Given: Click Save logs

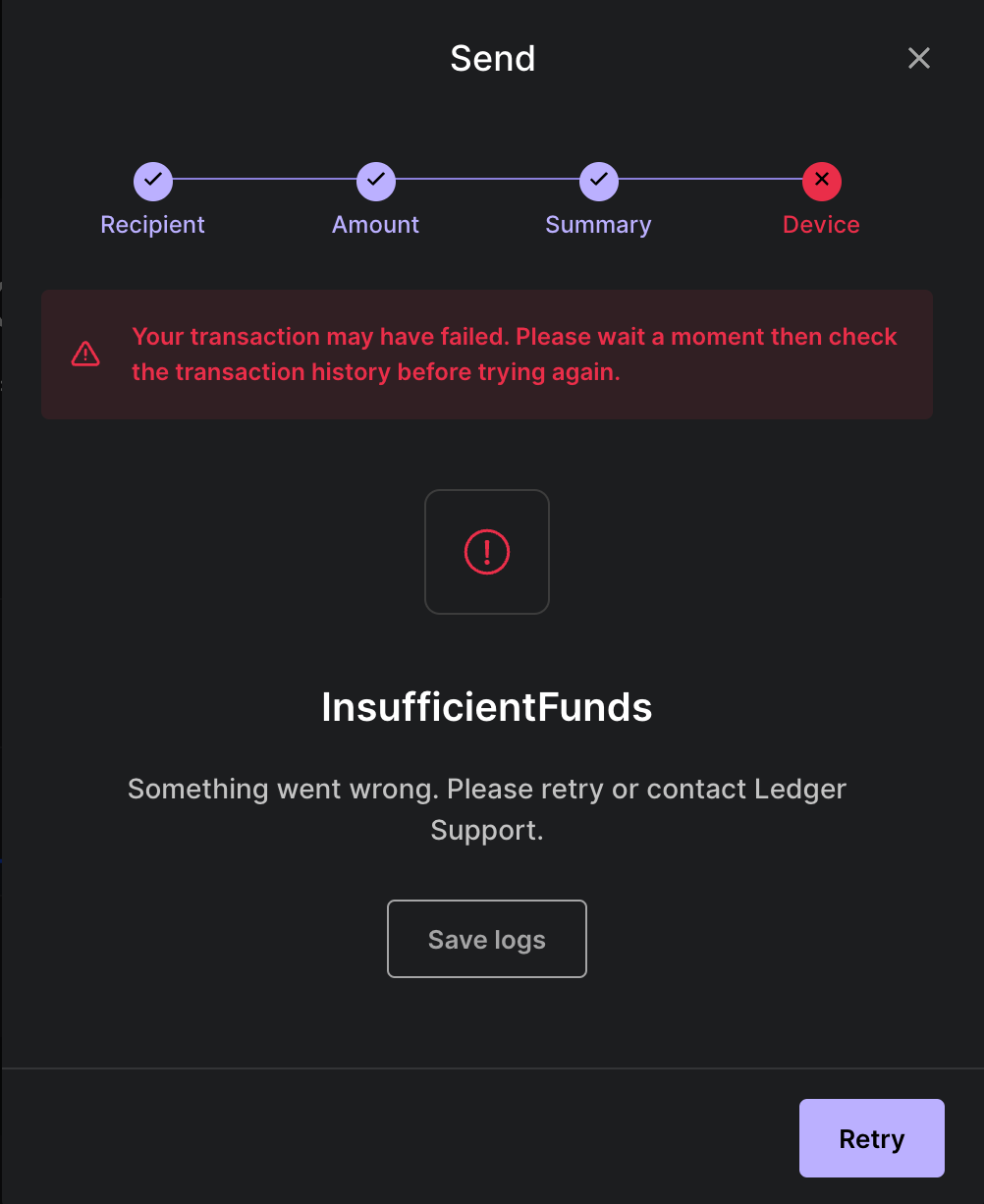Looking at the screenshot, I should pos(486,939).
